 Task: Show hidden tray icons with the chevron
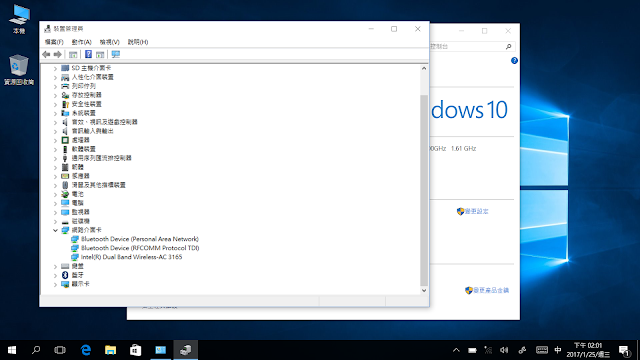click(x=456, y=350)
